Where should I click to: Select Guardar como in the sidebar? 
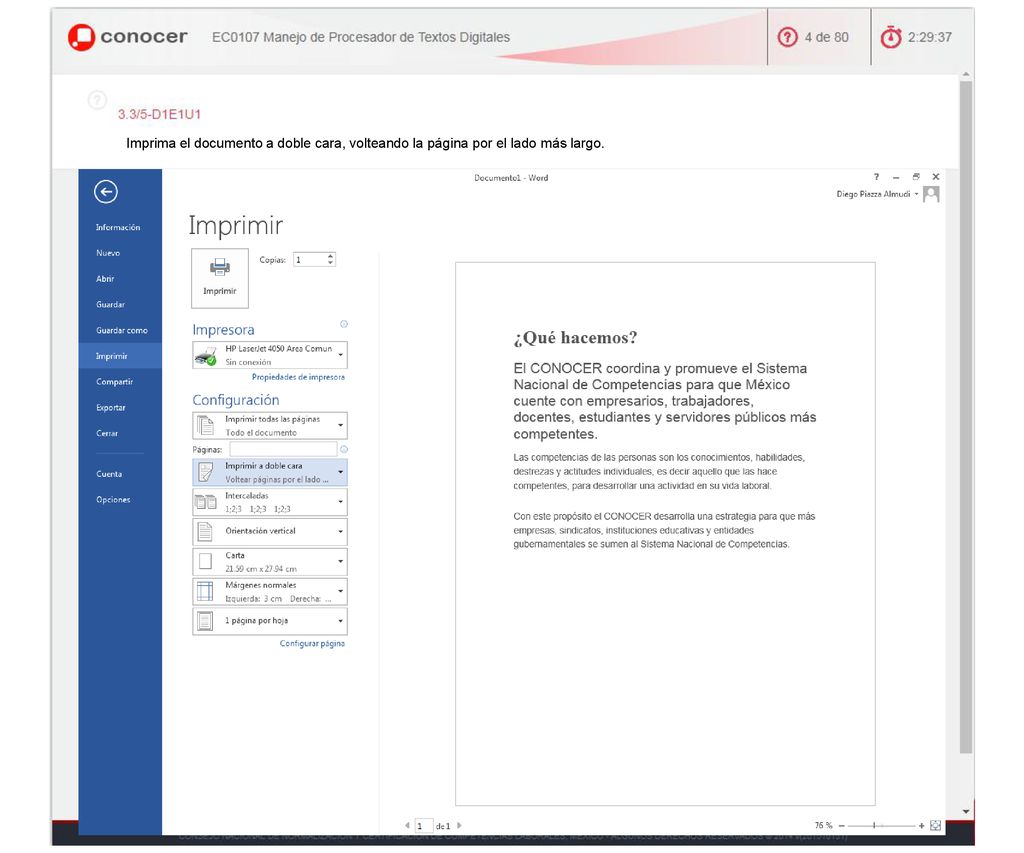pos(122,330)
